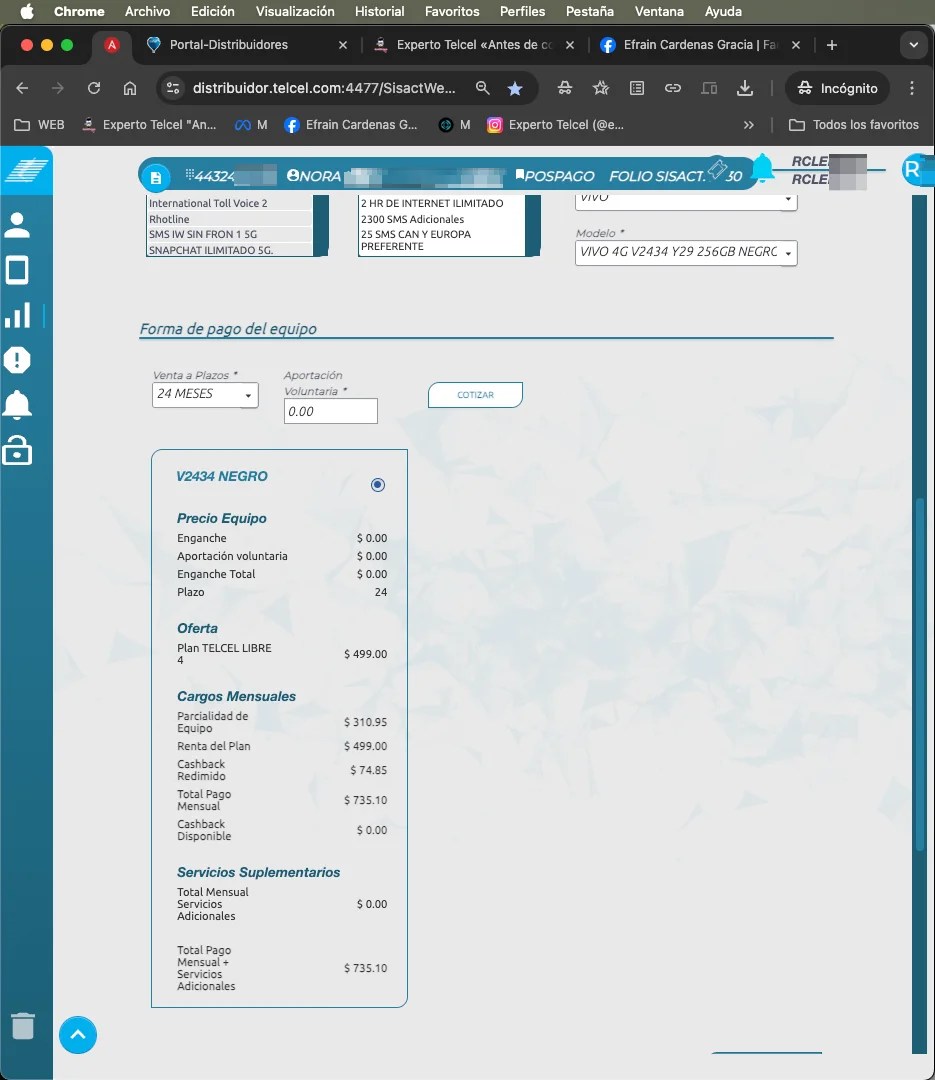Open Todos los favoritos folder
The width and height of the screenshot is (935, 1080).
pyautogui.click(x=854, y=125)
